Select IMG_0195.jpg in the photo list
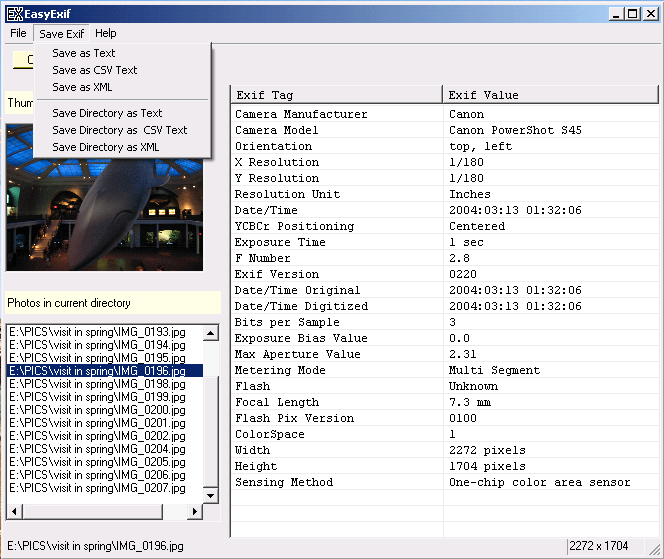 [105, 358]
